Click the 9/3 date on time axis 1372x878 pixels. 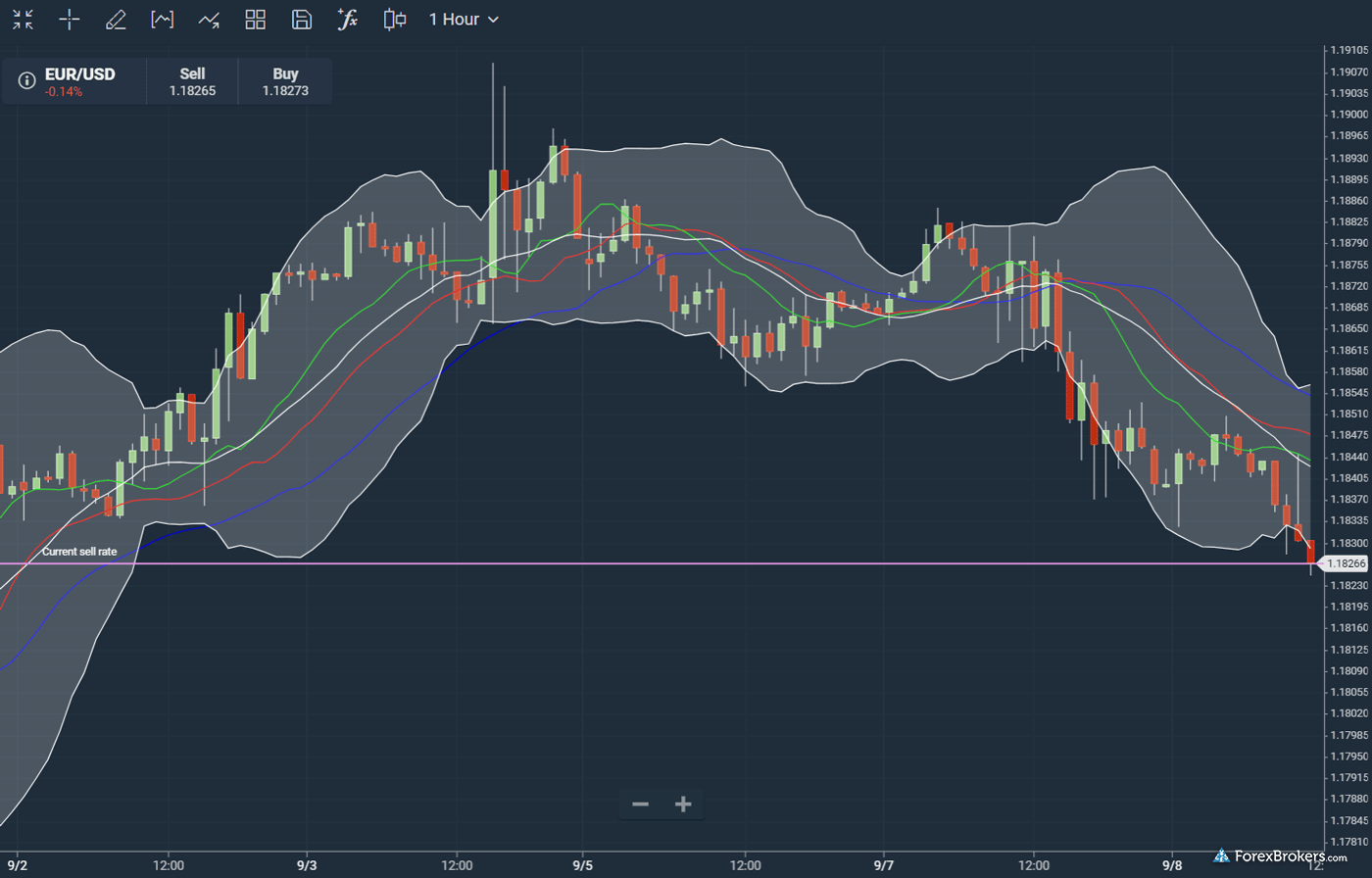point(307,865)
